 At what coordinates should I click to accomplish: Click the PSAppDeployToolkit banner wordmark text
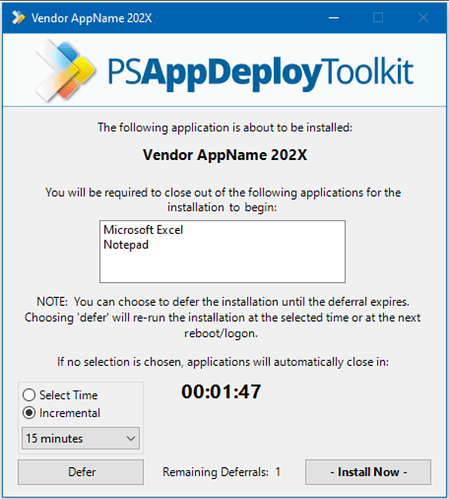[261, 73]
